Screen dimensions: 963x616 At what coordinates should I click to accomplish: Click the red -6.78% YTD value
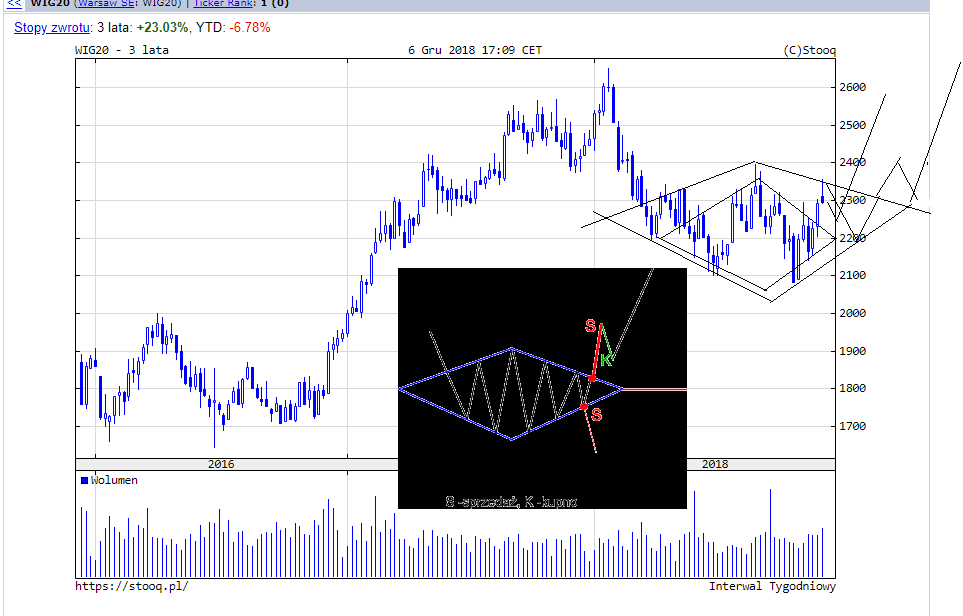pos(250,28)
